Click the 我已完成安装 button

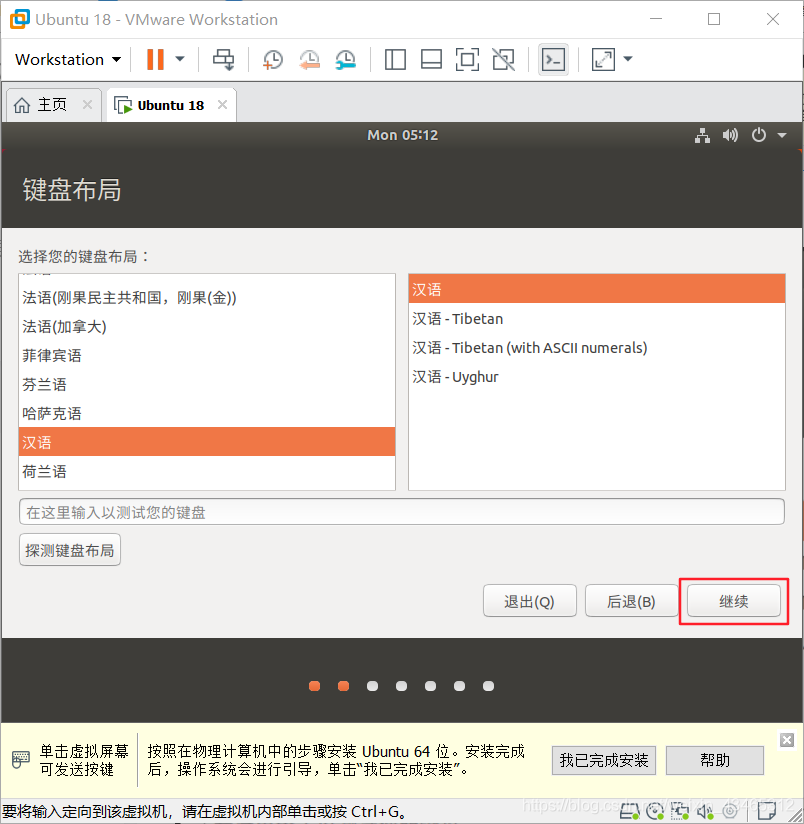point(604,760)
